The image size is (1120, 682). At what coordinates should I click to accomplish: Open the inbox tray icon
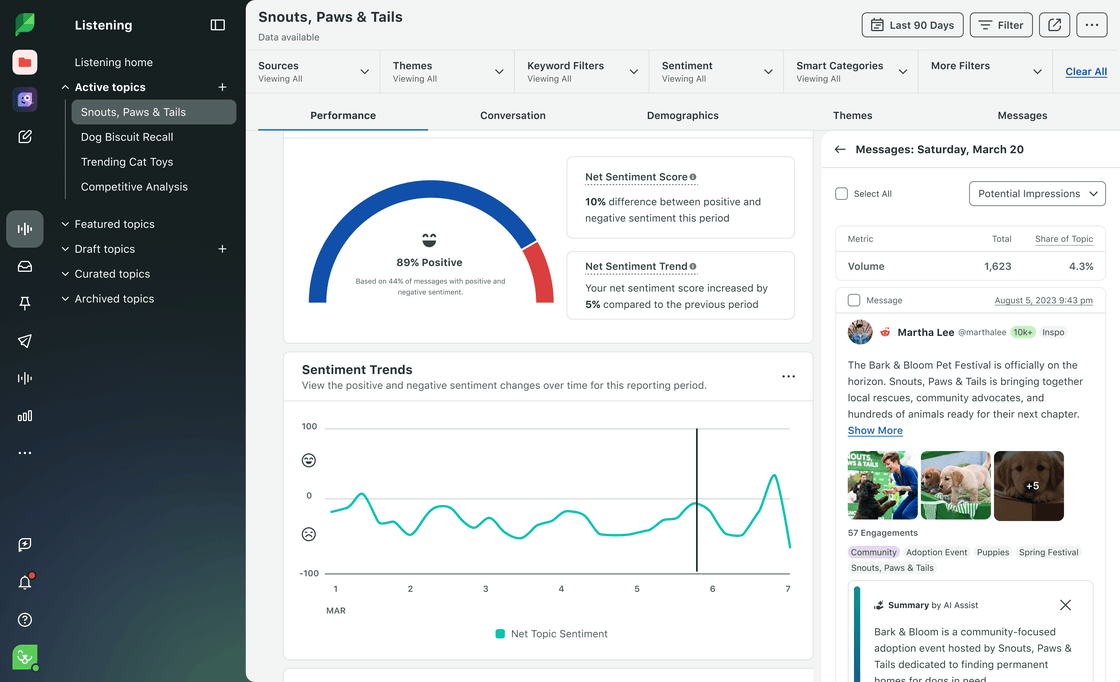(25, 266)
